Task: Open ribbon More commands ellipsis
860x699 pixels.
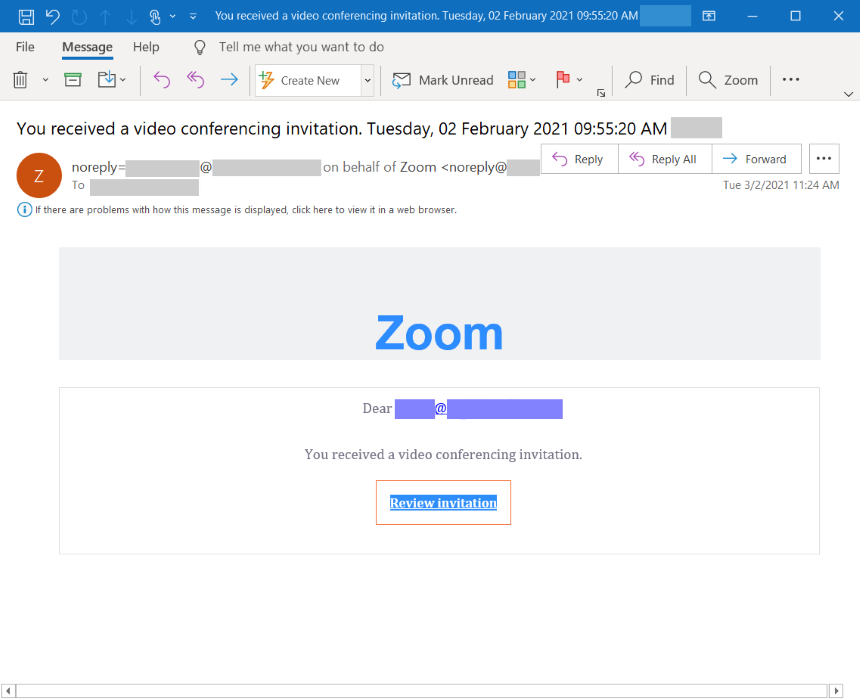Action: [x=791, y=80]
